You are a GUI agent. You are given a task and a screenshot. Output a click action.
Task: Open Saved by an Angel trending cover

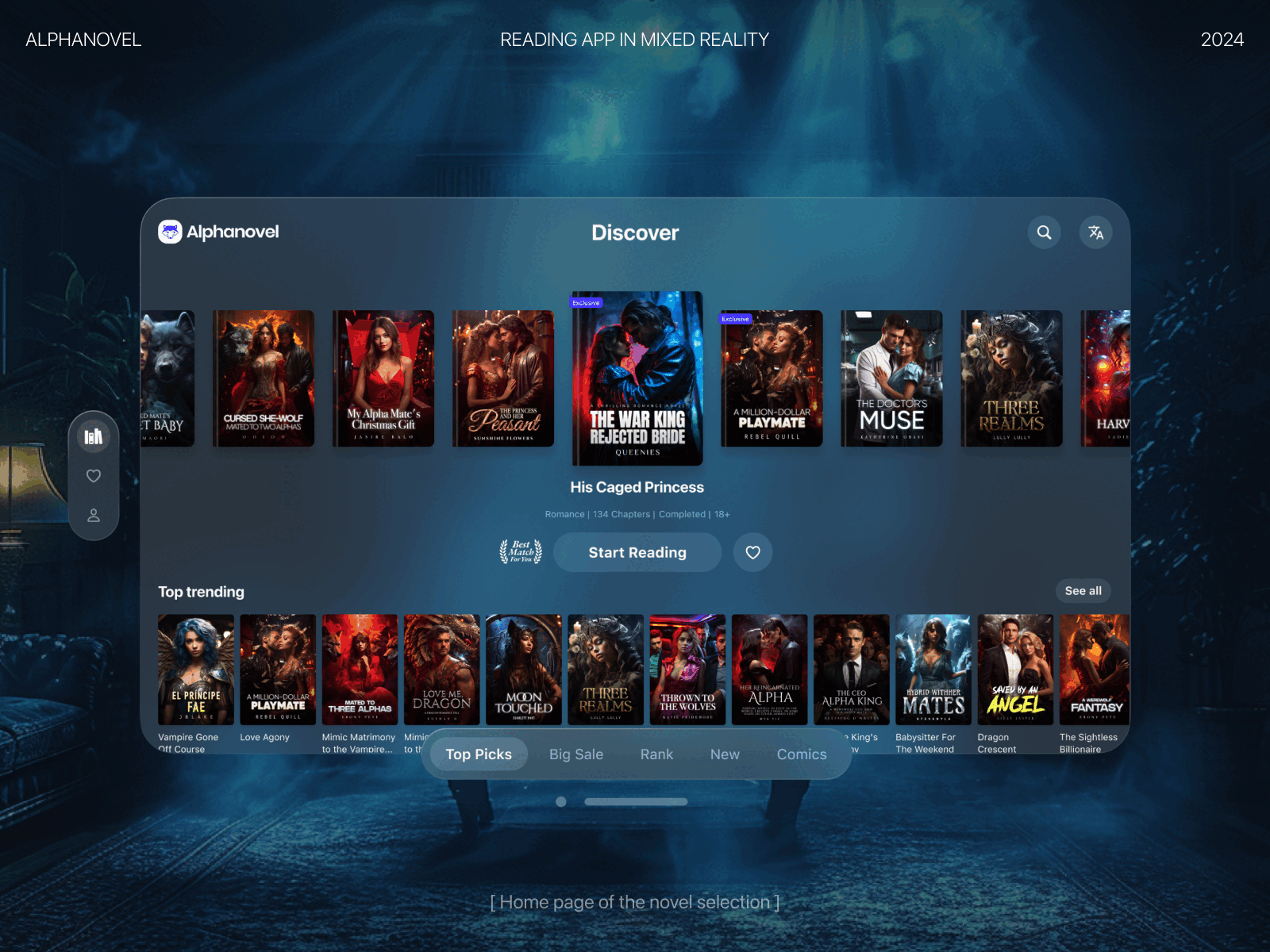(x=1015, y=670)
